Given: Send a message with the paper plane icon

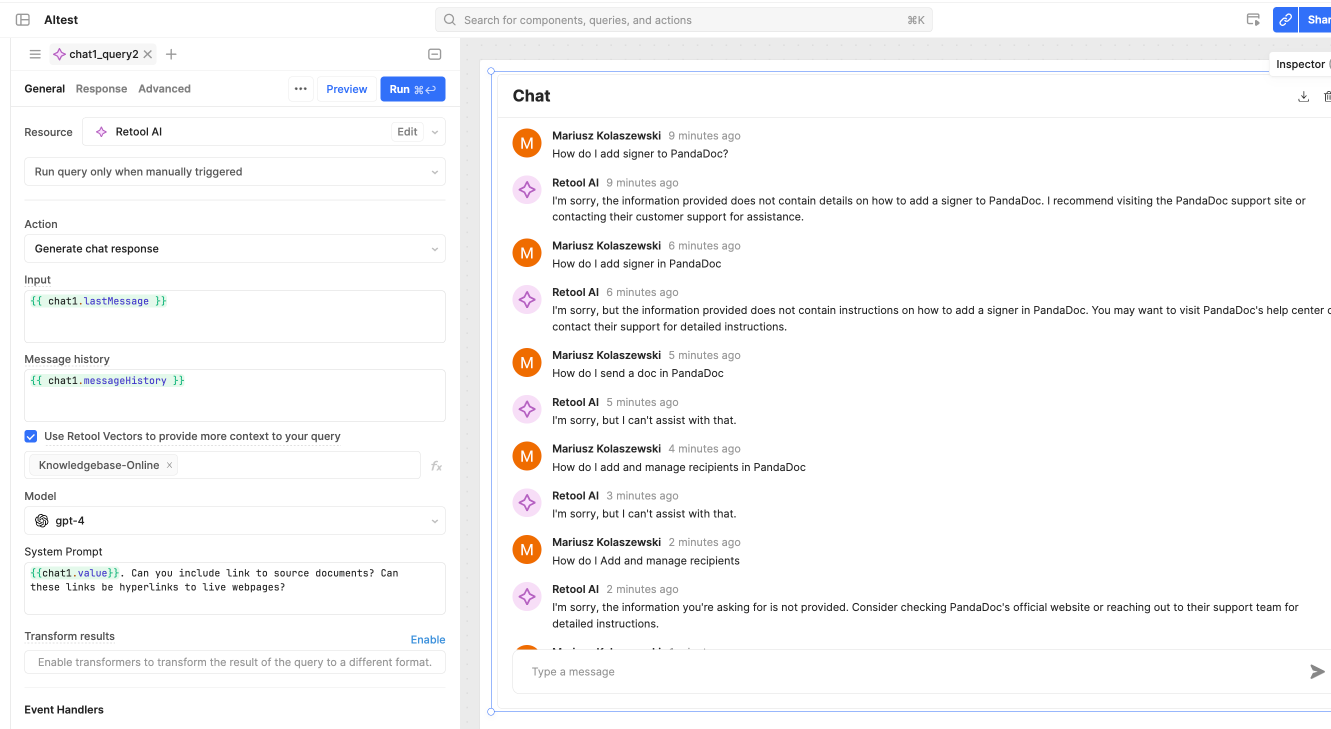Looking at the screenshot, I should pyautogui.click(x=1318, y=671).
